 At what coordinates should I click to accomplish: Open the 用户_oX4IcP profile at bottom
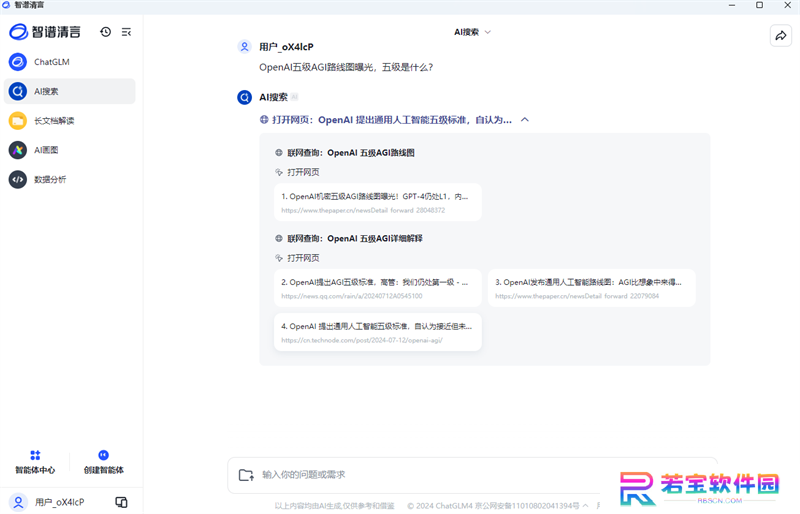click(x=48, y=502)
